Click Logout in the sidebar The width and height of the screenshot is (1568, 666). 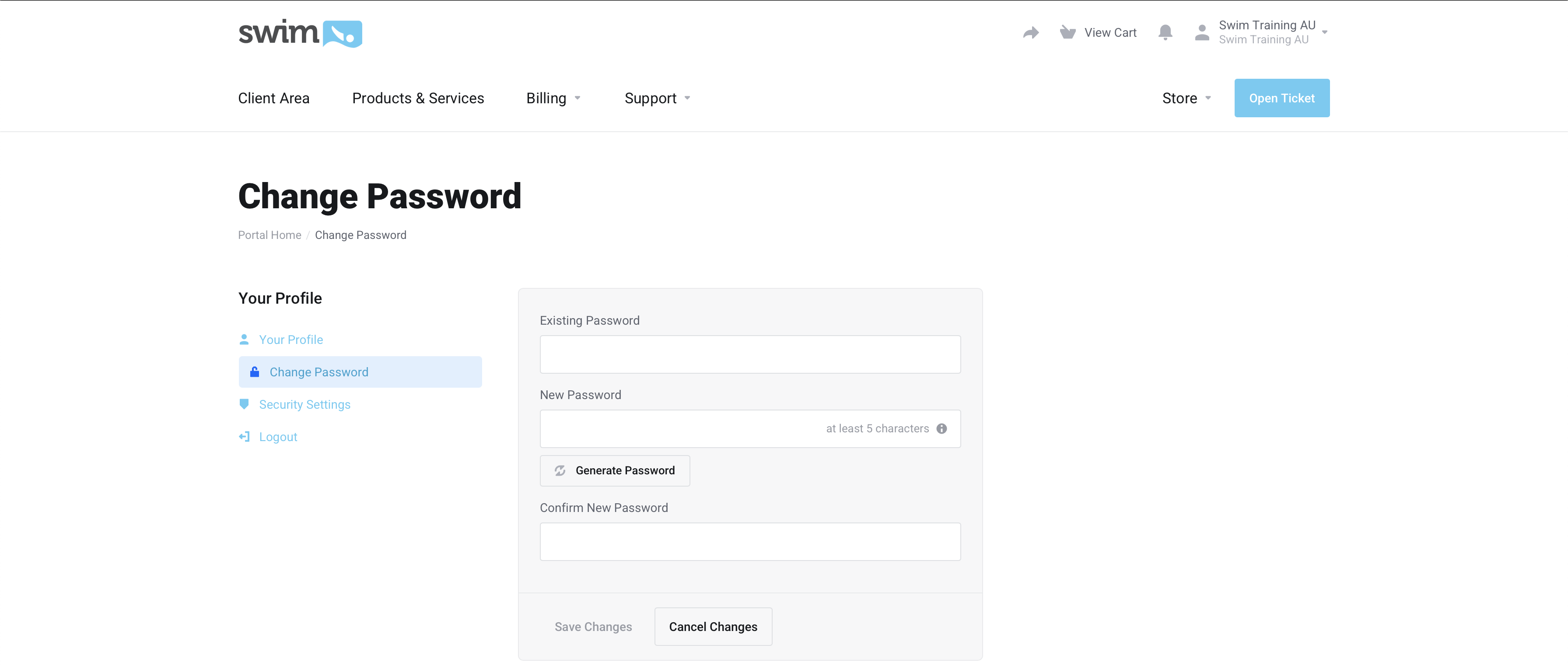(x=278, y=437)
